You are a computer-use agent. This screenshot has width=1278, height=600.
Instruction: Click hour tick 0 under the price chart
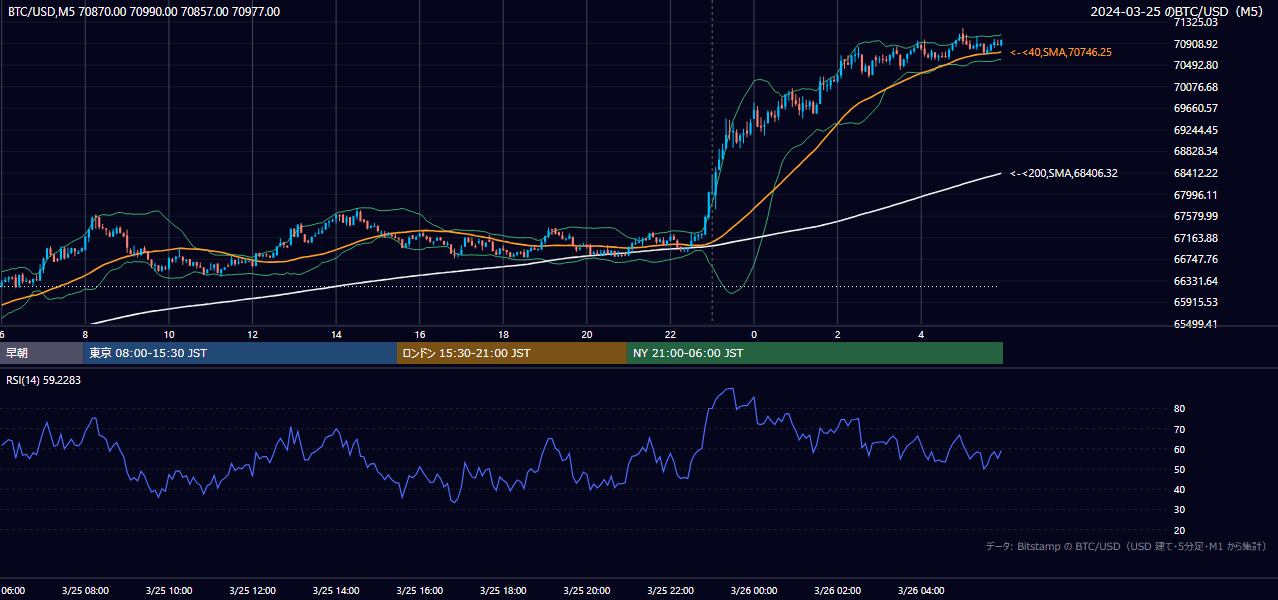(754, 334)
